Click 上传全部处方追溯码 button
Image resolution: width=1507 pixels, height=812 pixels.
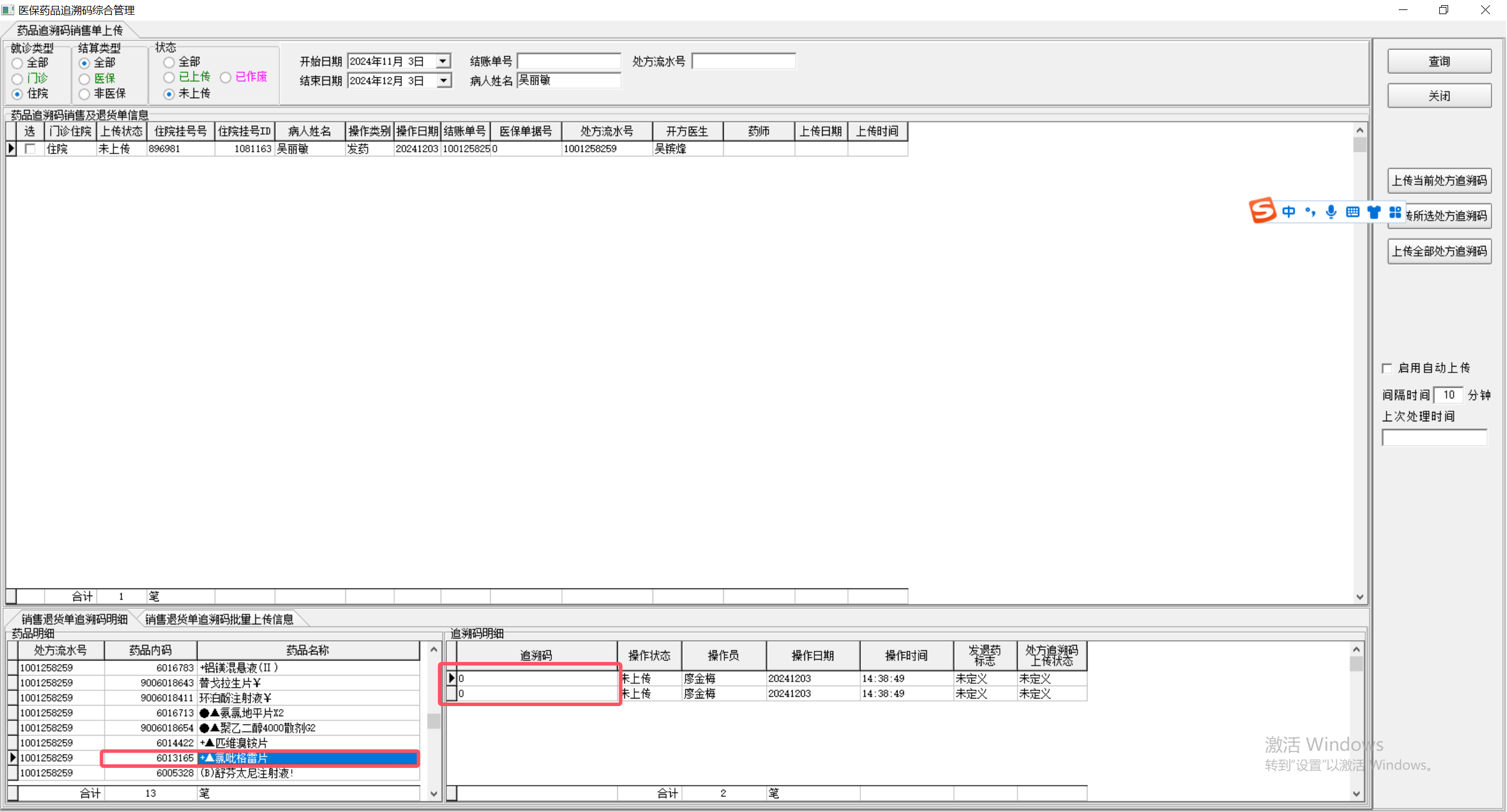tap(1439, 251)
